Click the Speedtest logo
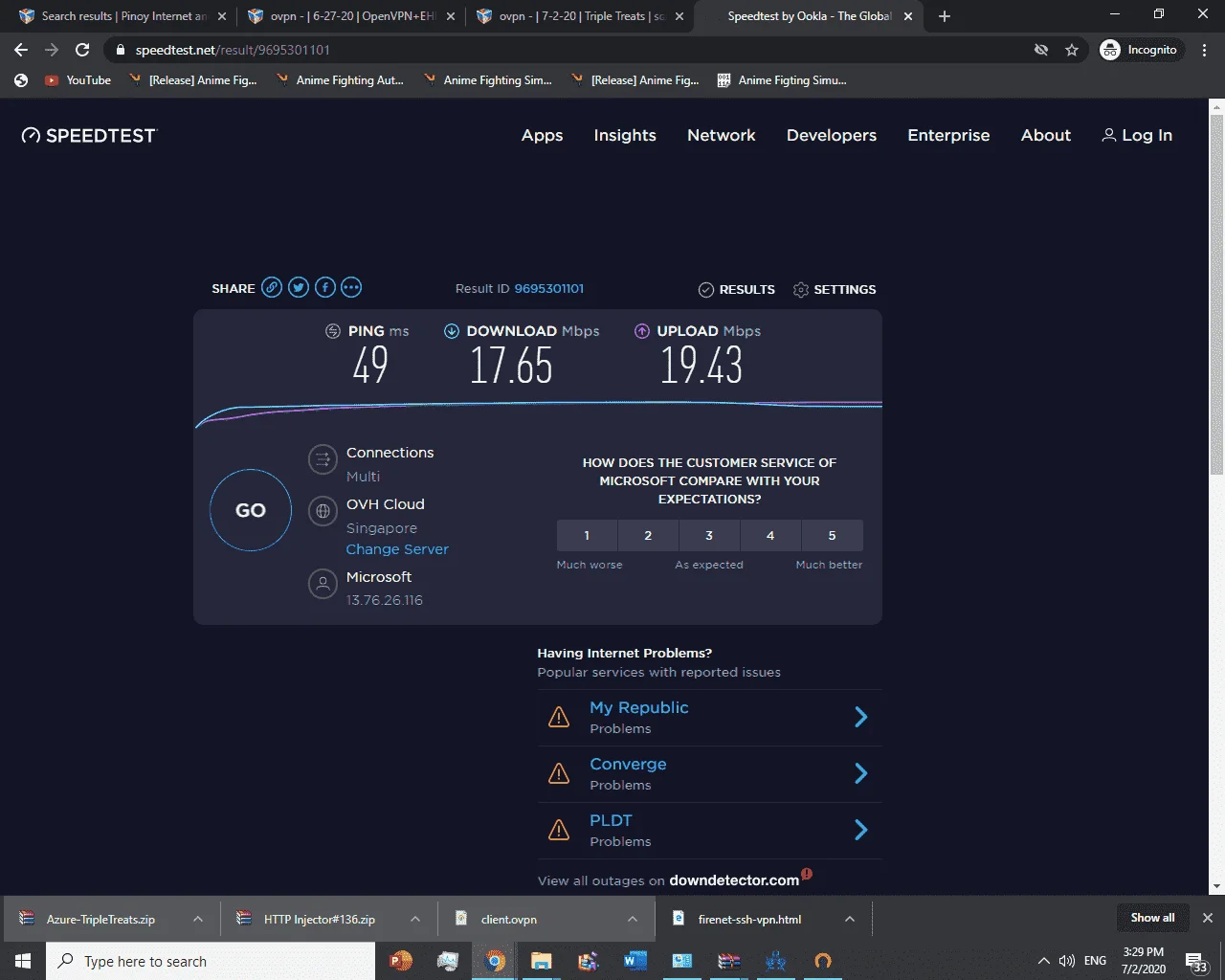 coord(89,136)
